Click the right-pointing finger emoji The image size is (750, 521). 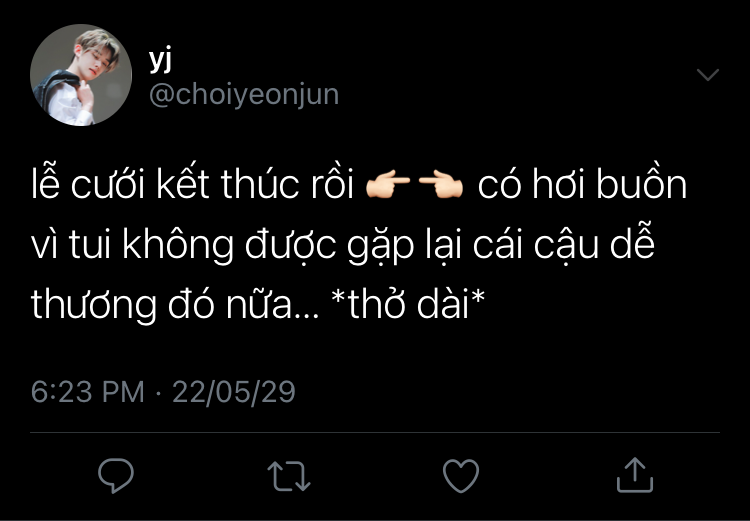tap(388, 186)
